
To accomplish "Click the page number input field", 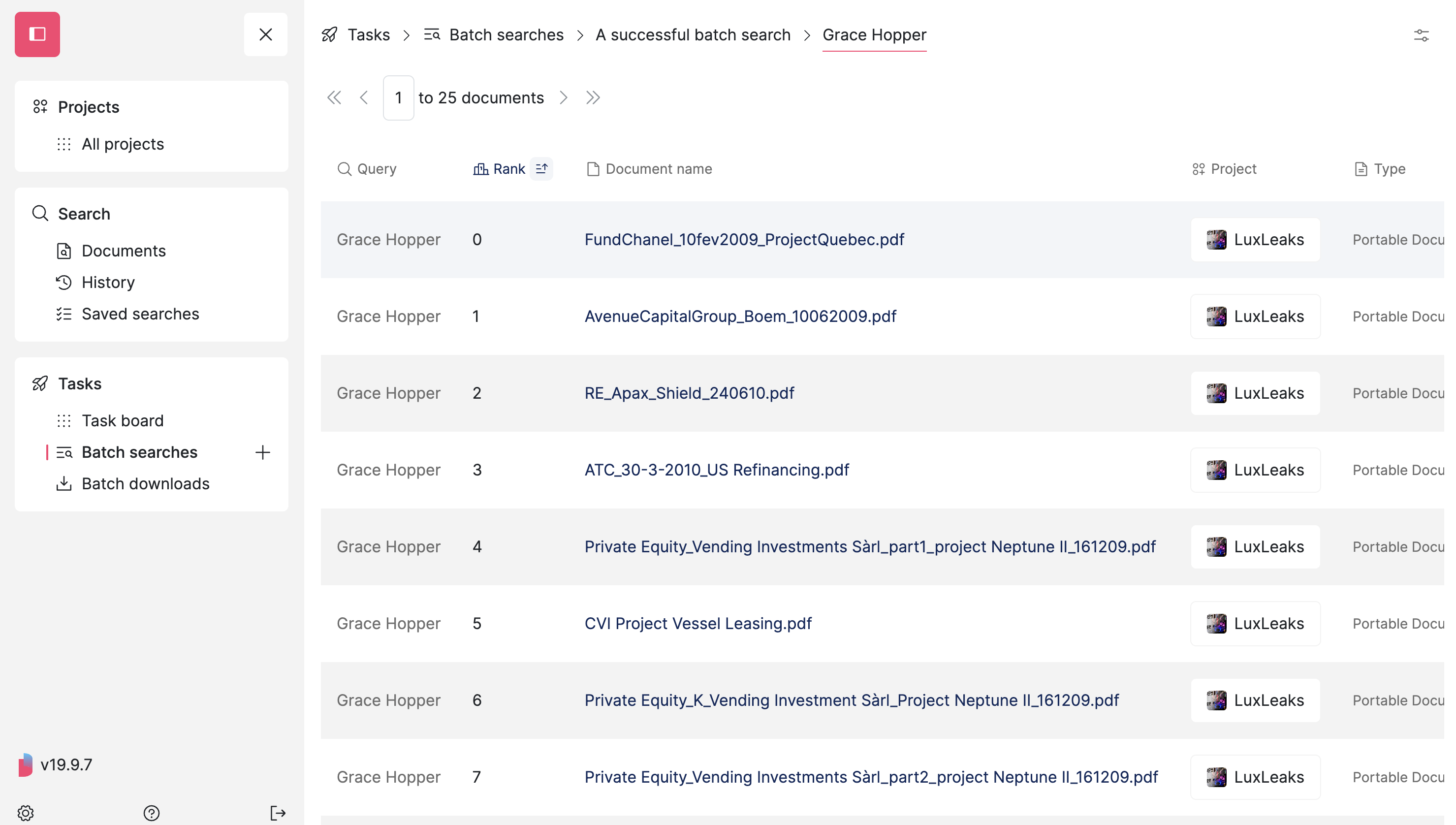I will (x=398, y=97).
